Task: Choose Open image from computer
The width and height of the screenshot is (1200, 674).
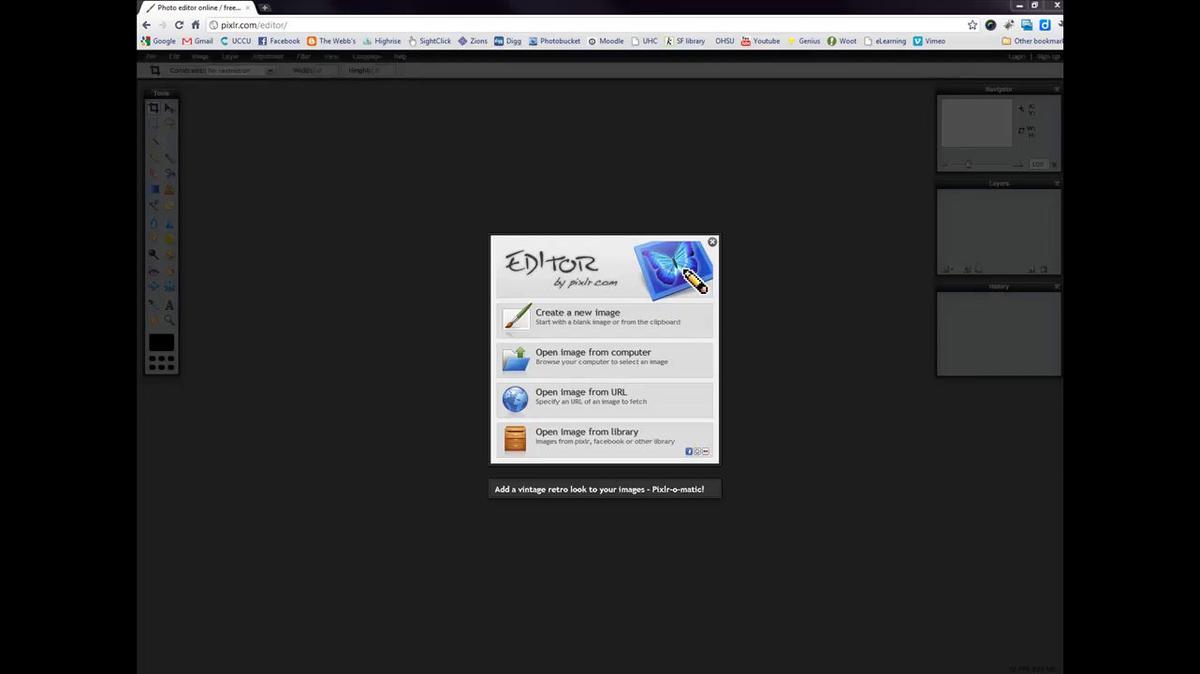Action: tap(604, 359)
